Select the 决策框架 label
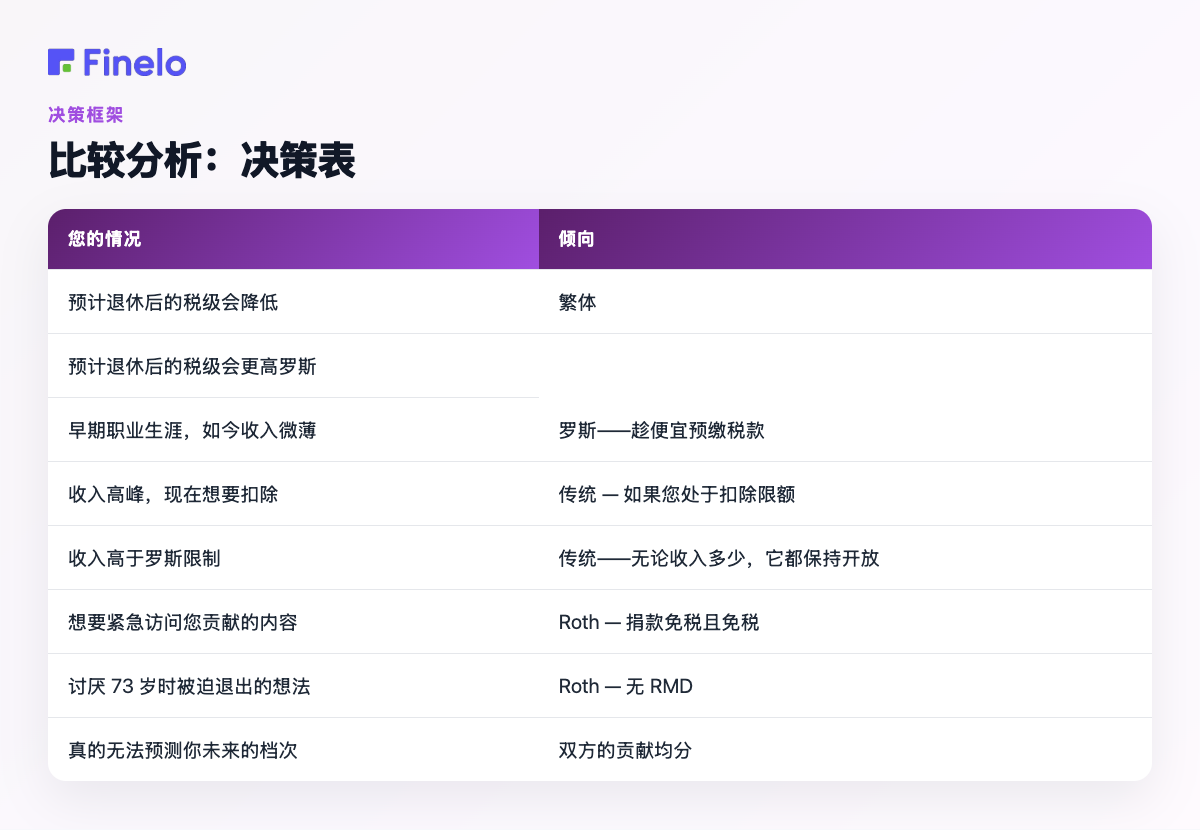The width and height of the screenshot is (1200, 830). pyautogui.click(x=86, y=115)
